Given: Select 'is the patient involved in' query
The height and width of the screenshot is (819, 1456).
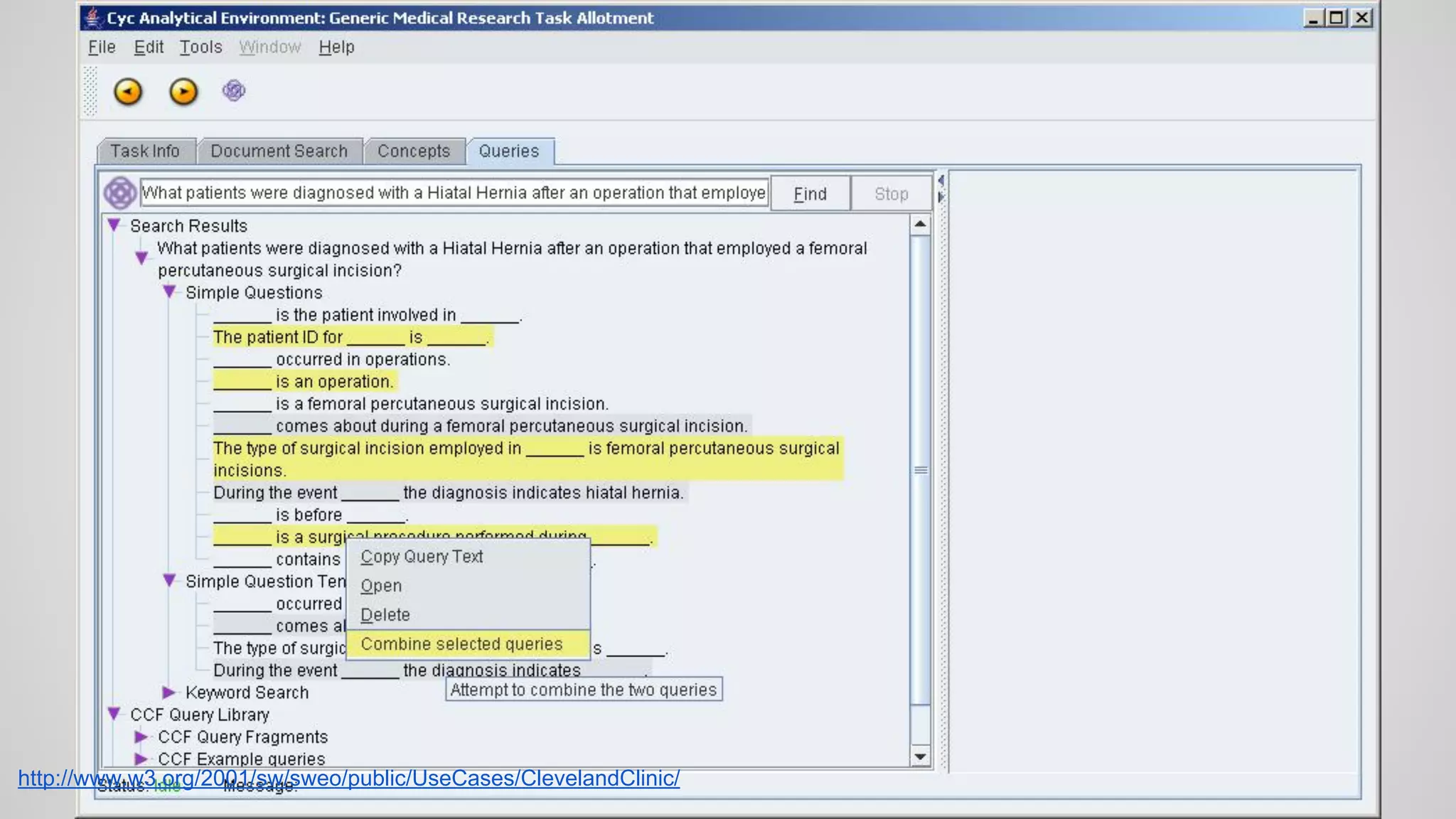Looking at the screenshot, I should tap(368, 315).
